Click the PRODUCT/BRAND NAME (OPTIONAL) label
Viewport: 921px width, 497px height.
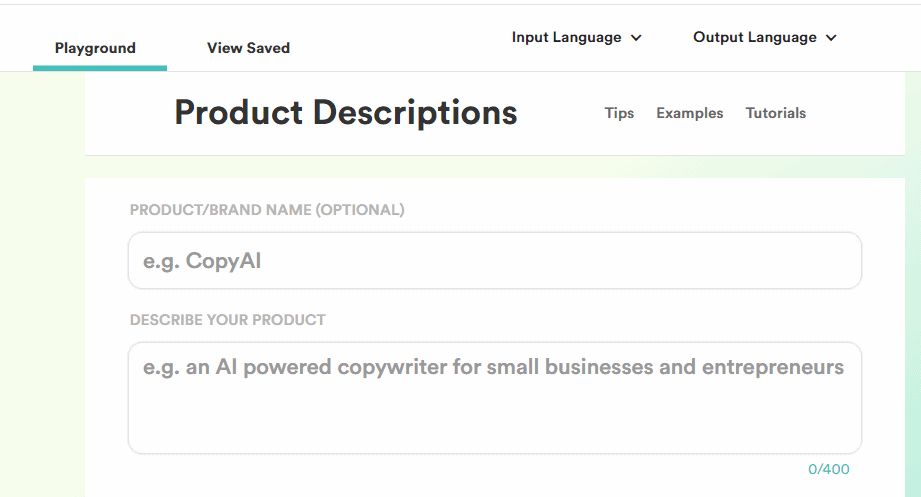click(267, 210)
